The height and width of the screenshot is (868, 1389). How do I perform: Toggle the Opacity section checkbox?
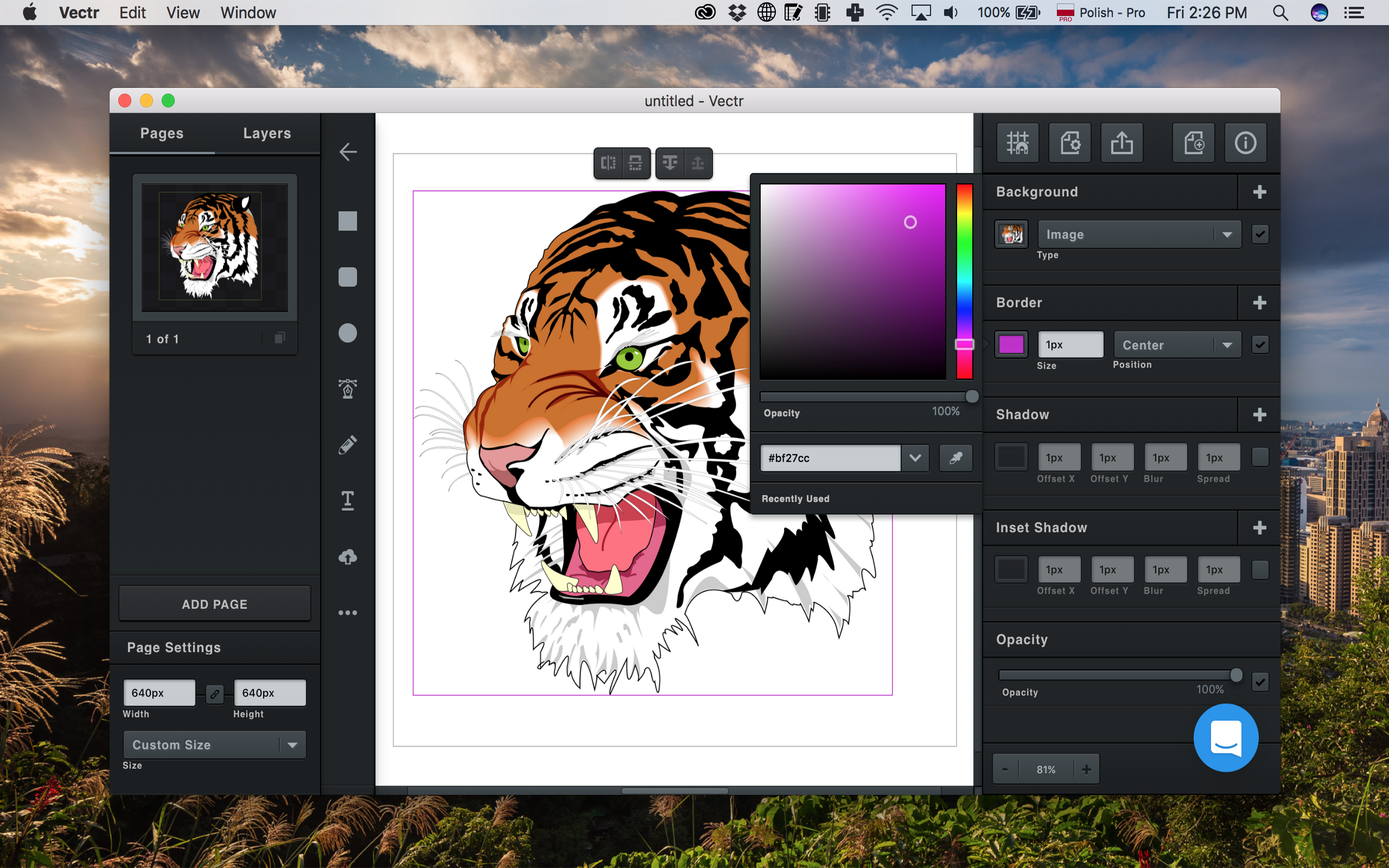[1261, 682]
